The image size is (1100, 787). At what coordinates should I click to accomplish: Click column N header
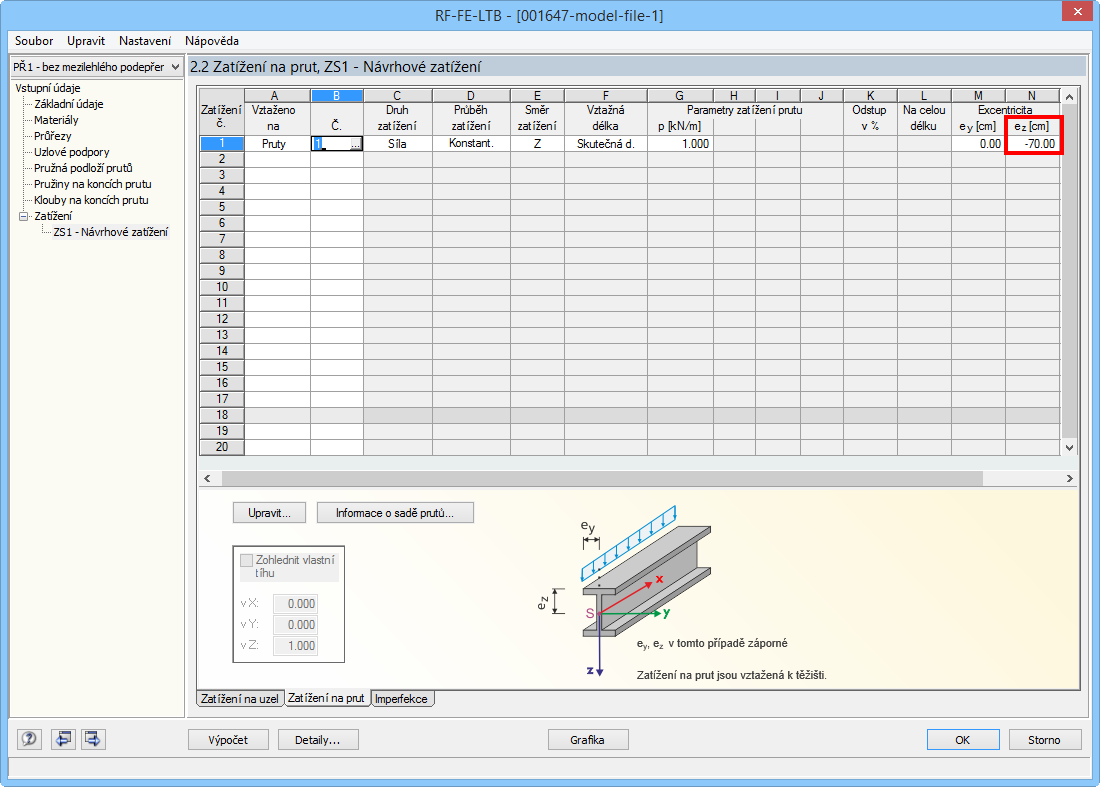click(1032, 96)
